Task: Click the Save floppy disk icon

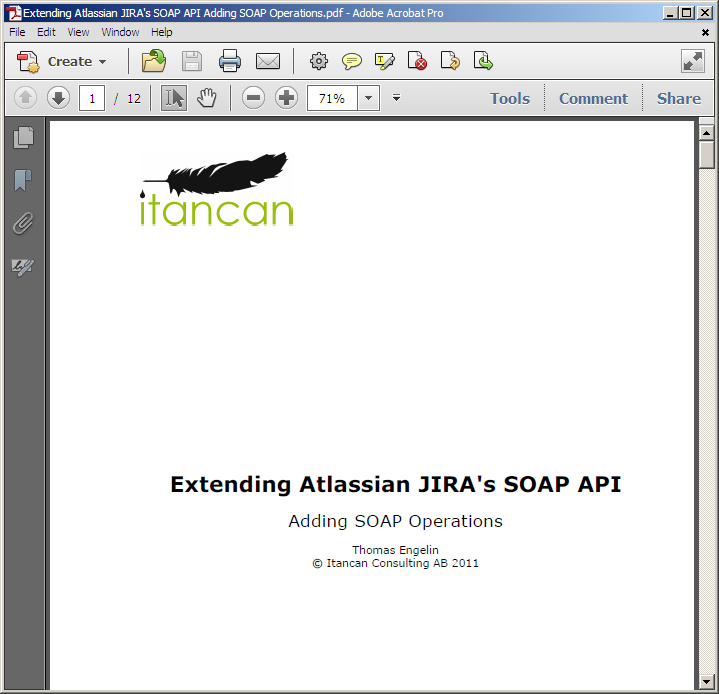Action: coord(192,61)
